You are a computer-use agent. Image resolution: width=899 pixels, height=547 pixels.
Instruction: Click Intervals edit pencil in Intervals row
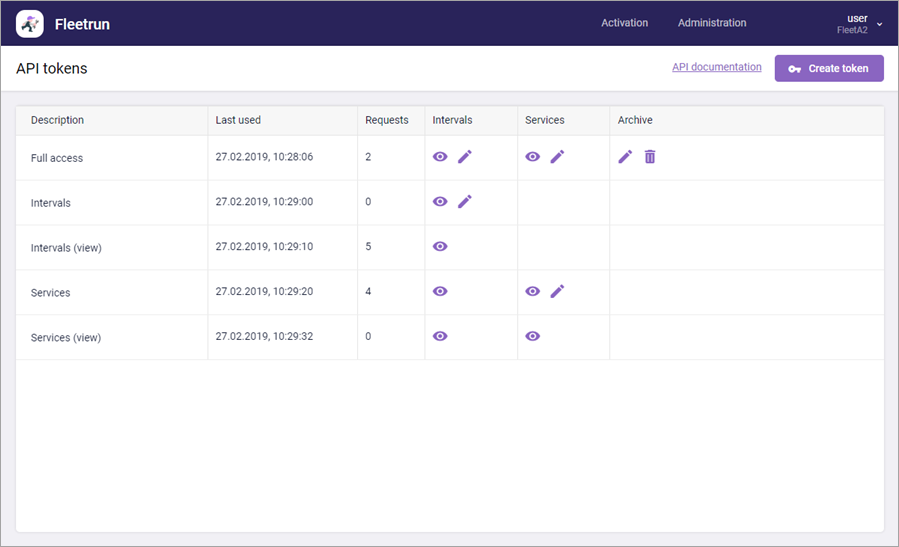coord(465,202)
